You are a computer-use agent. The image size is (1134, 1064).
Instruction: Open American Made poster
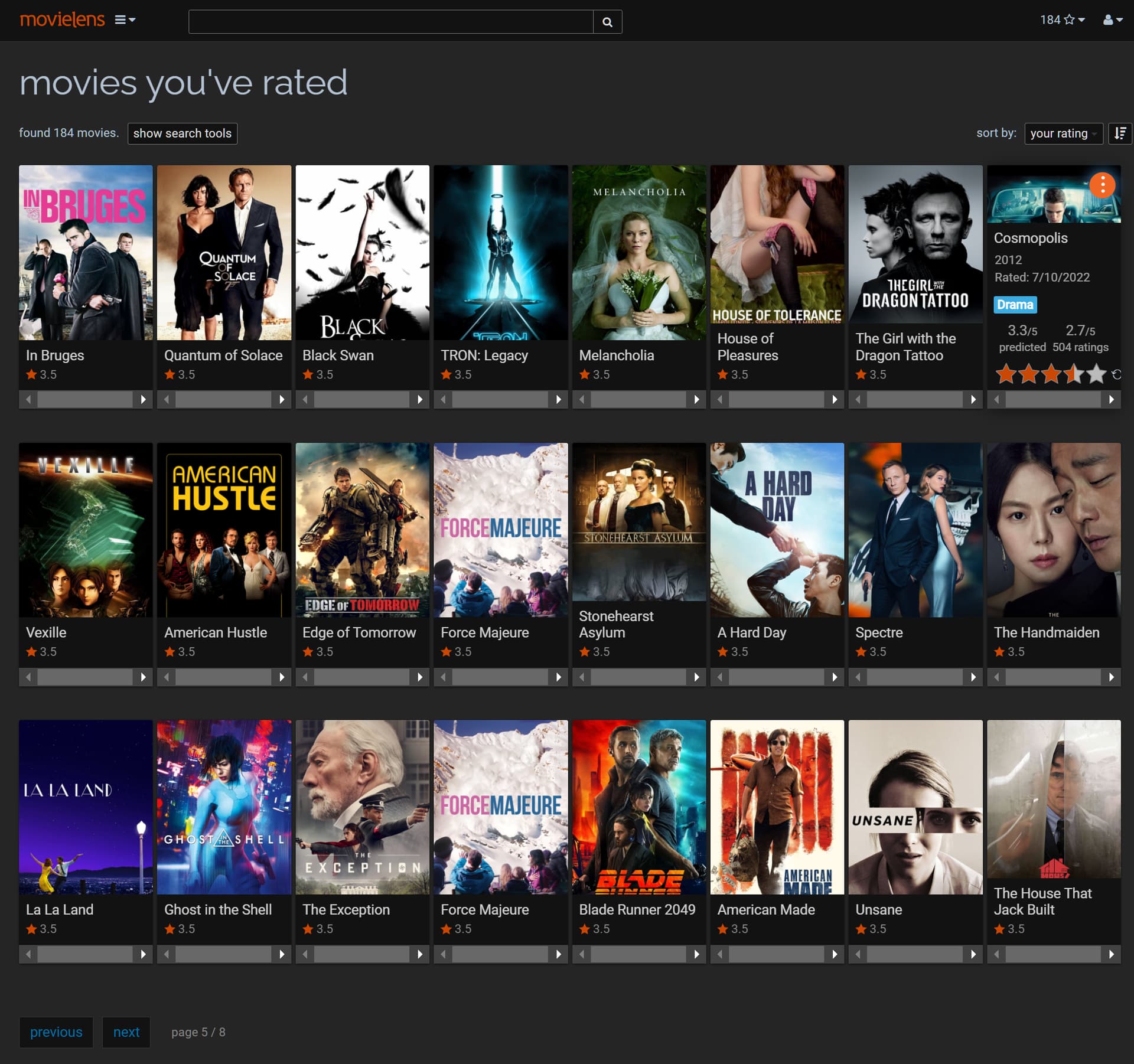coord(777,807)
